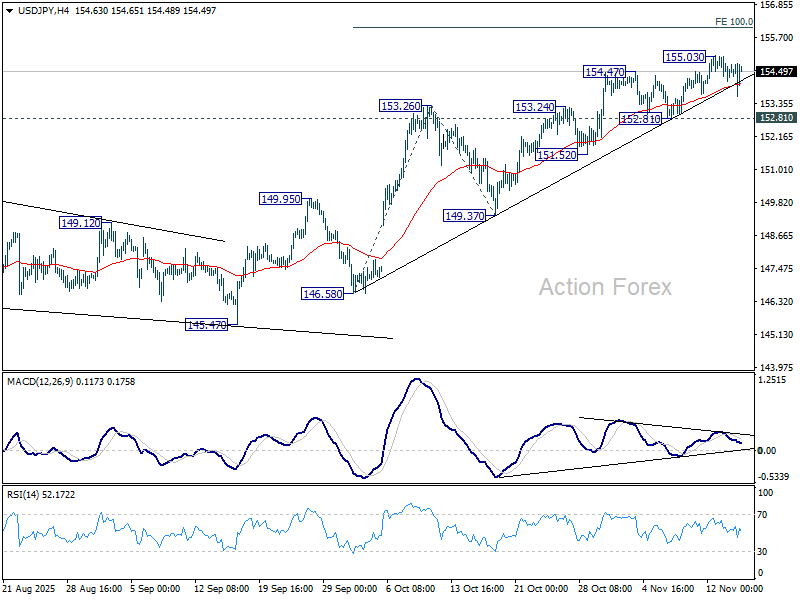Select the 145.470 low annotation
Image resolution: width=800 pixels, height=600 pixels.
click(205, 324)
